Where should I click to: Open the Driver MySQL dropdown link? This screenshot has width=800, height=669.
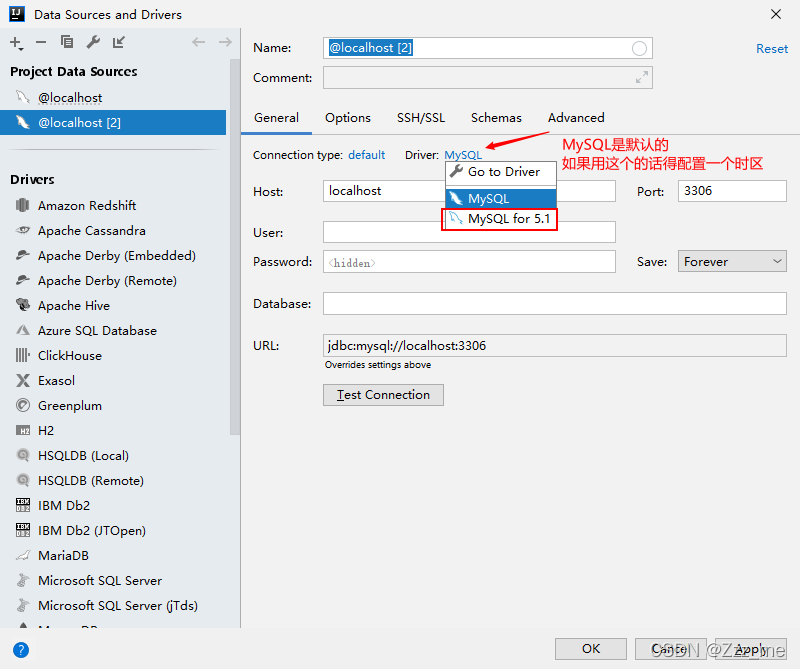click(463, 155)
